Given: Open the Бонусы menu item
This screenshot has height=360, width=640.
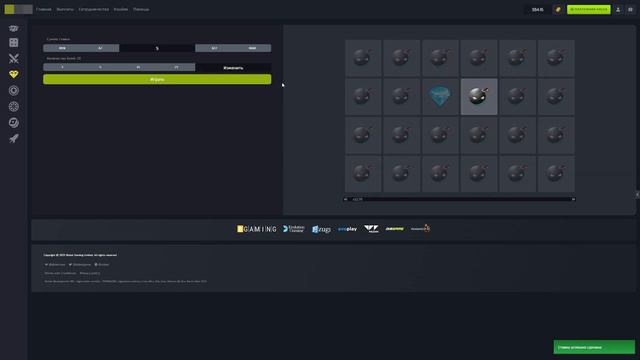Looking at the screenshot, I should 121,9.
